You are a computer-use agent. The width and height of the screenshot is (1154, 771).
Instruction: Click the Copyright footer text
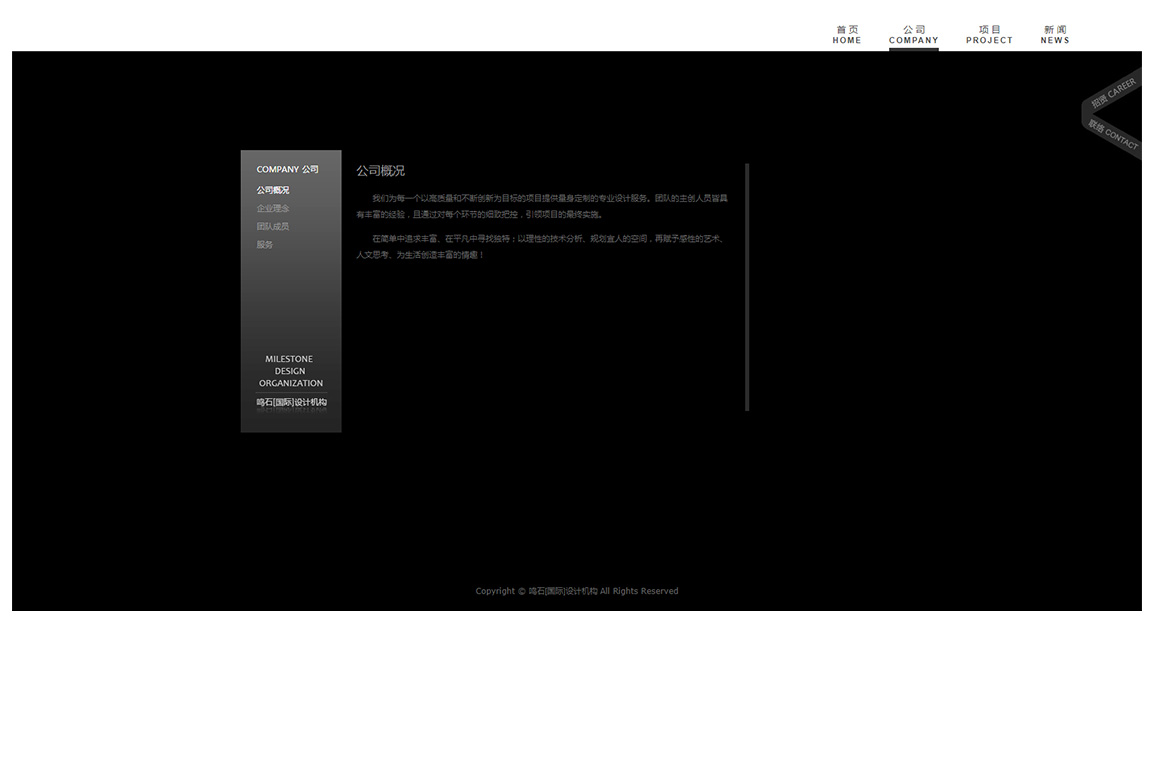tap(576, 591)
